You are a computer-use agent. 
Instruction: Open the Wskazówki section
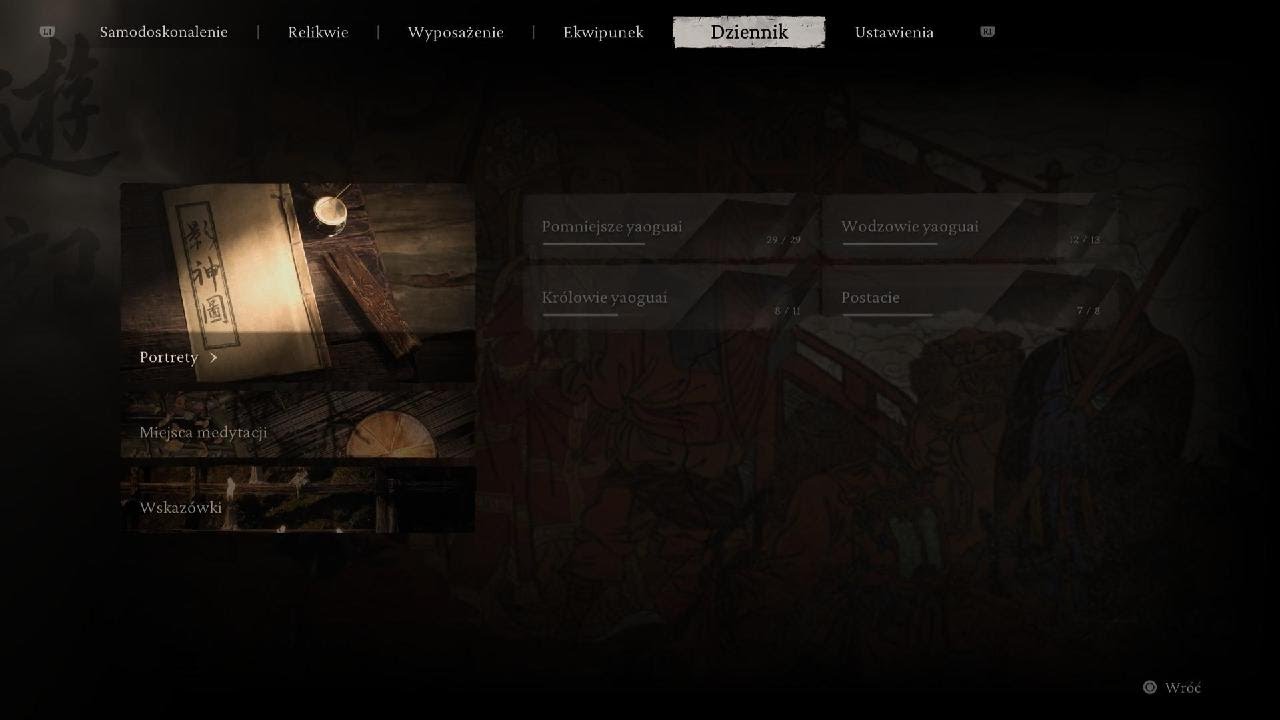point(298,499)
